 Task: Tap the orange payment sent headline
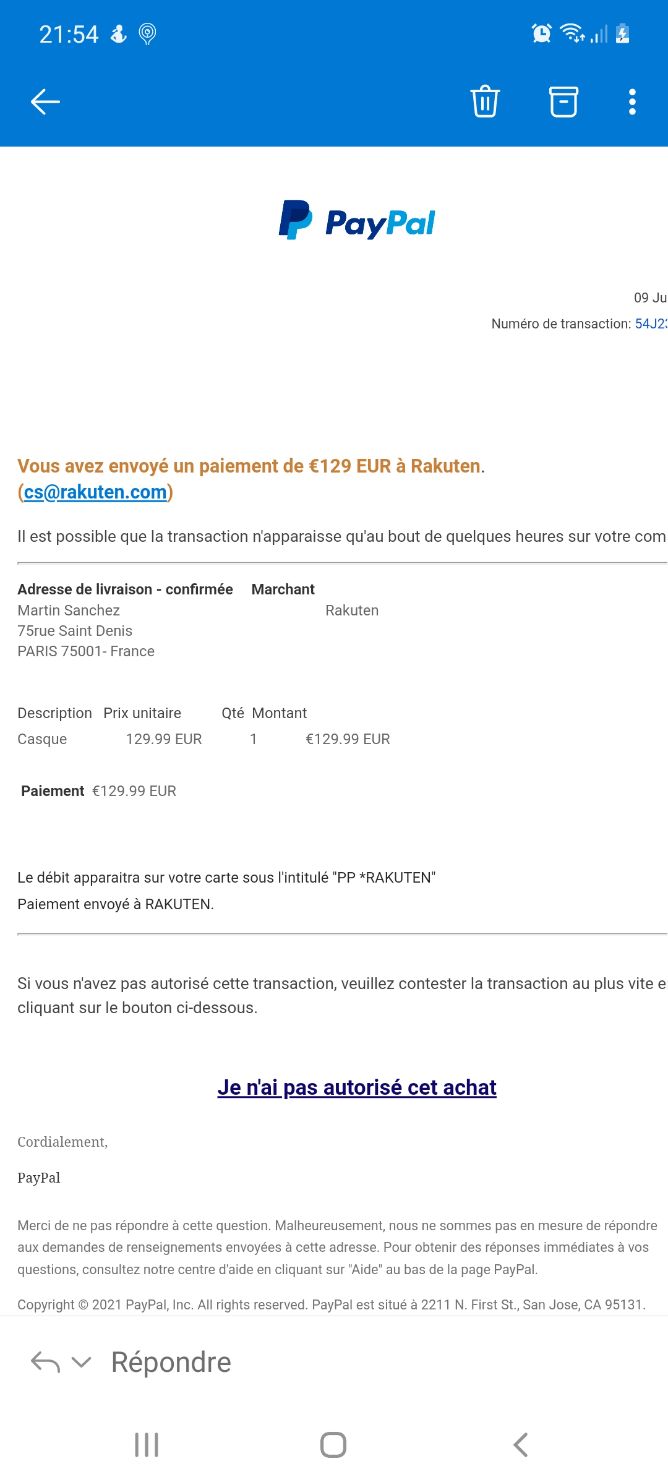coord(251,466)
